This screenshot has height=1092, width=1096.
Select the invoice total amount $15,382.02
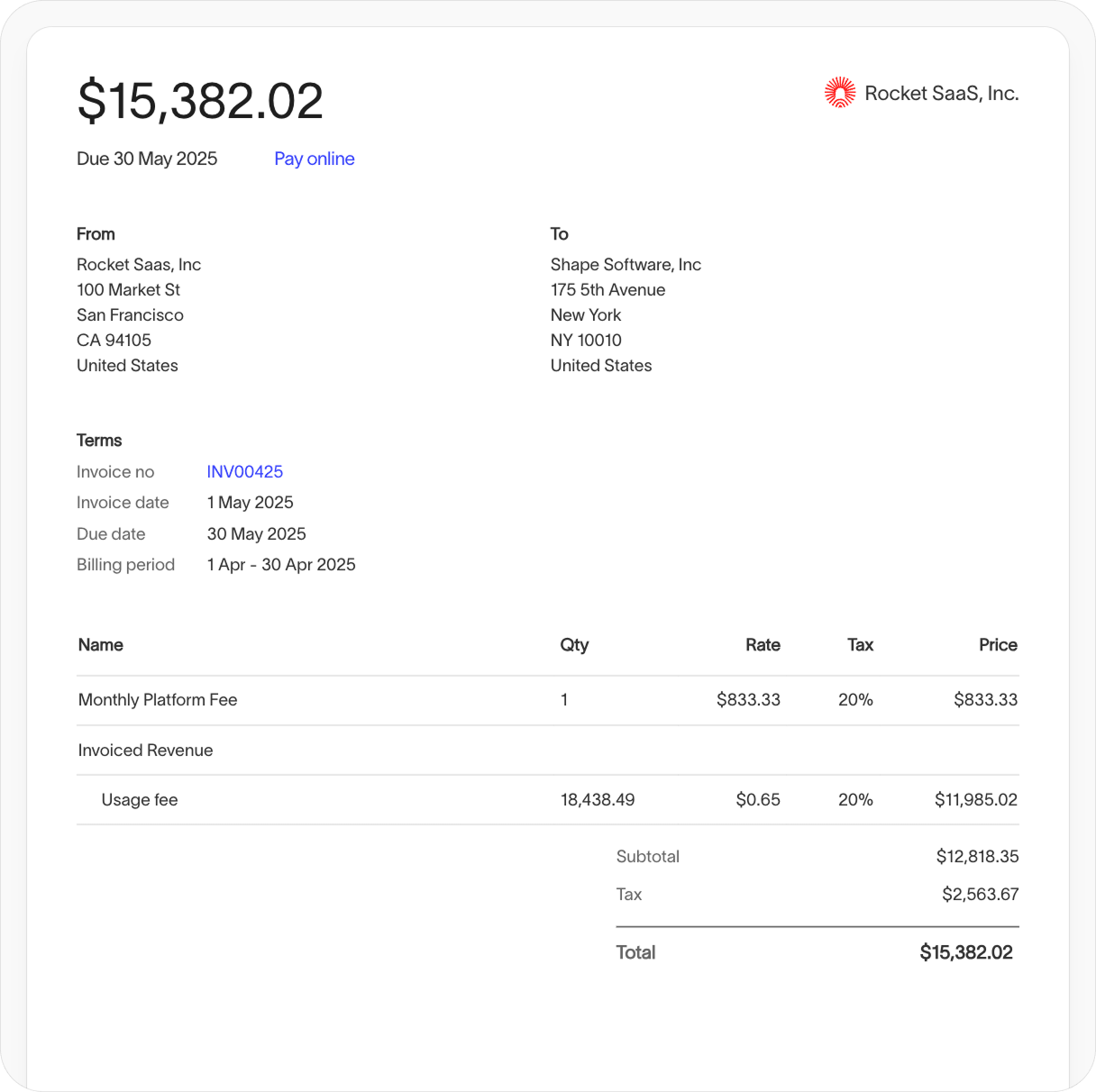(x=199, y=100)
